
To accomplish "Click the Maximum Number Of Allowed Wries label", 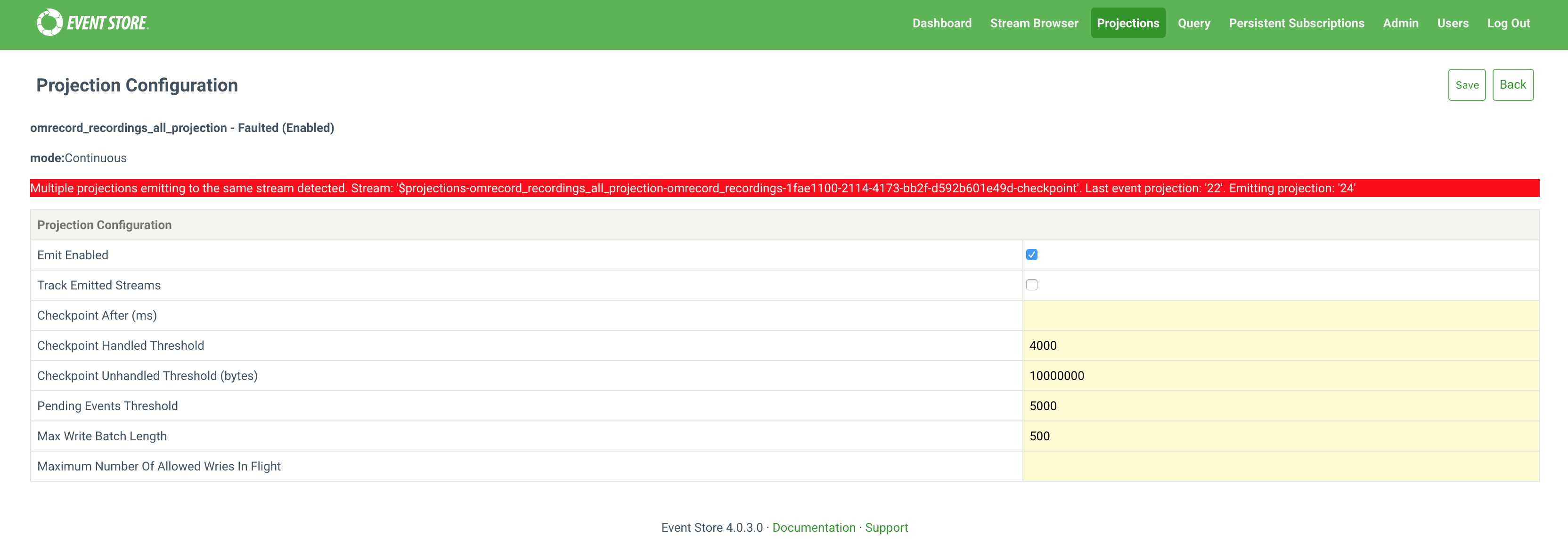I will tap(159, 466).
